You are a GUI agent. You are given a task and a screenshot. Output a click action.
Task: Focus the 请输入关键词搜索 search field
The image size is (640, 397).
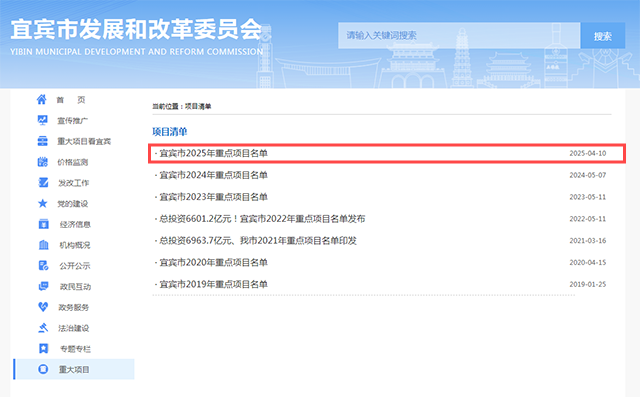(459, 35)
